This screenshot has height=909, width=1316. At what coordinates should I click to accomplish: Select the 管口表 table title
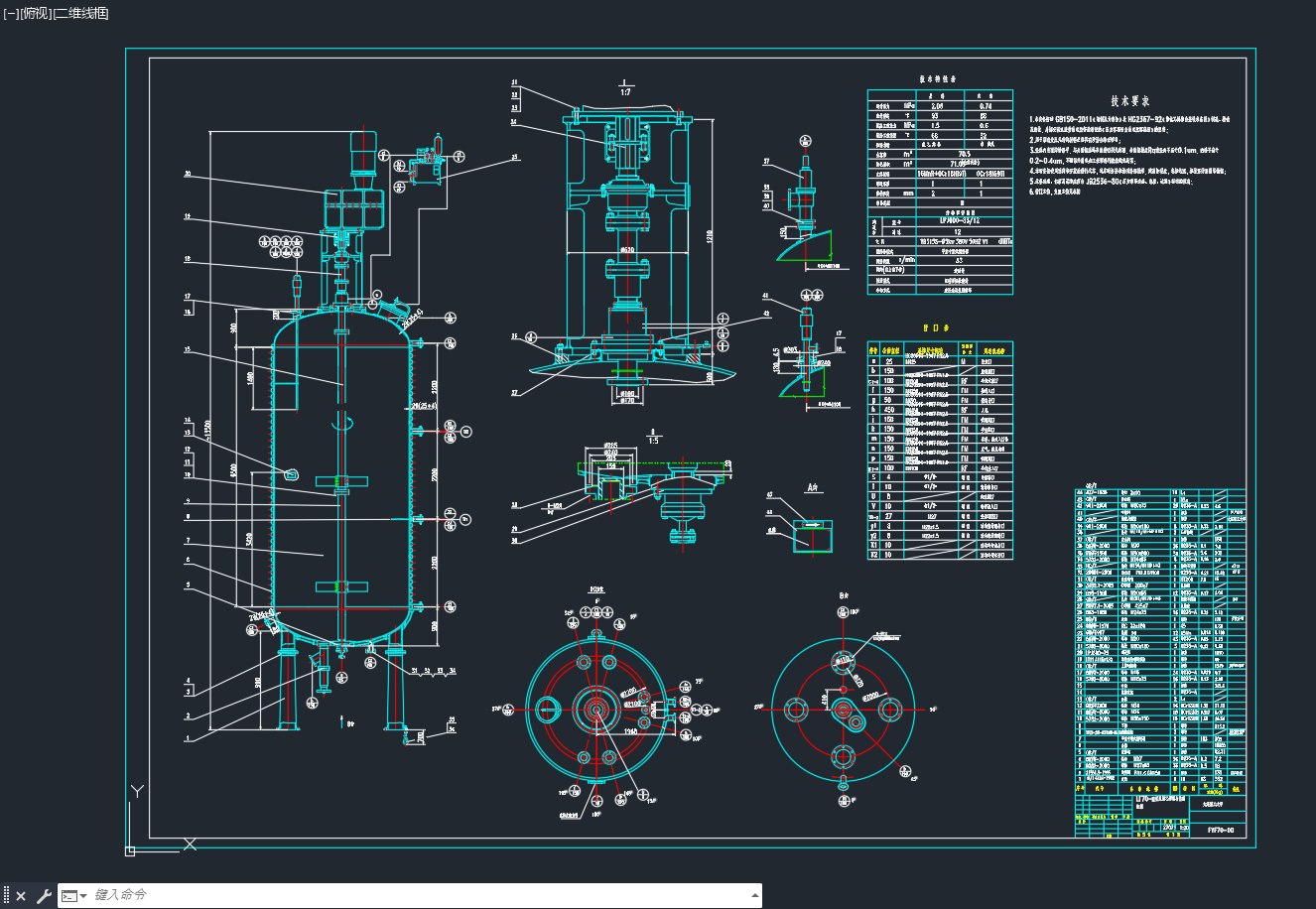(938, 327)
